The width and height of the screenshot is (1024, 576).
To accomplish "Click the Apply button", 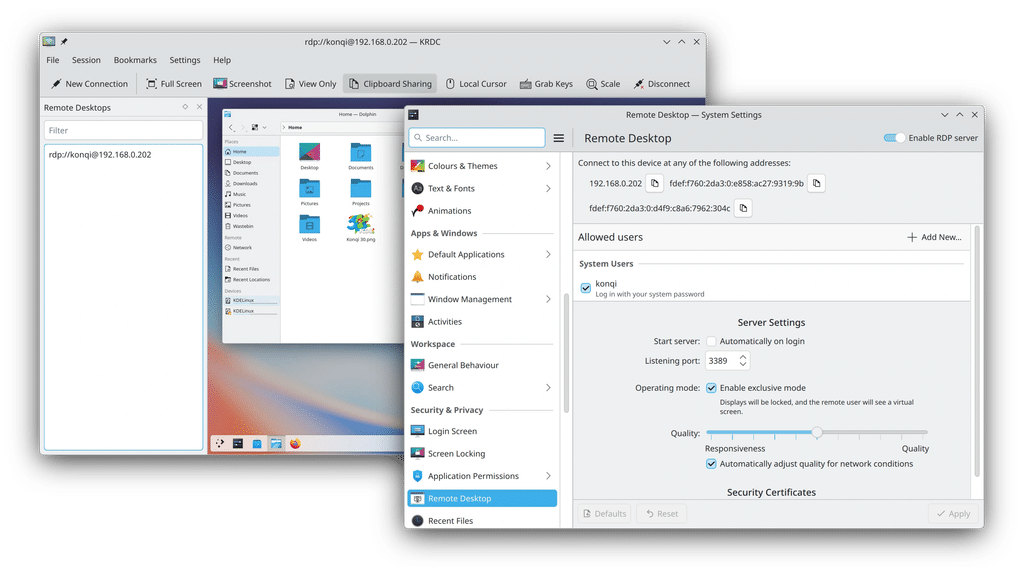I will (953, 514).
